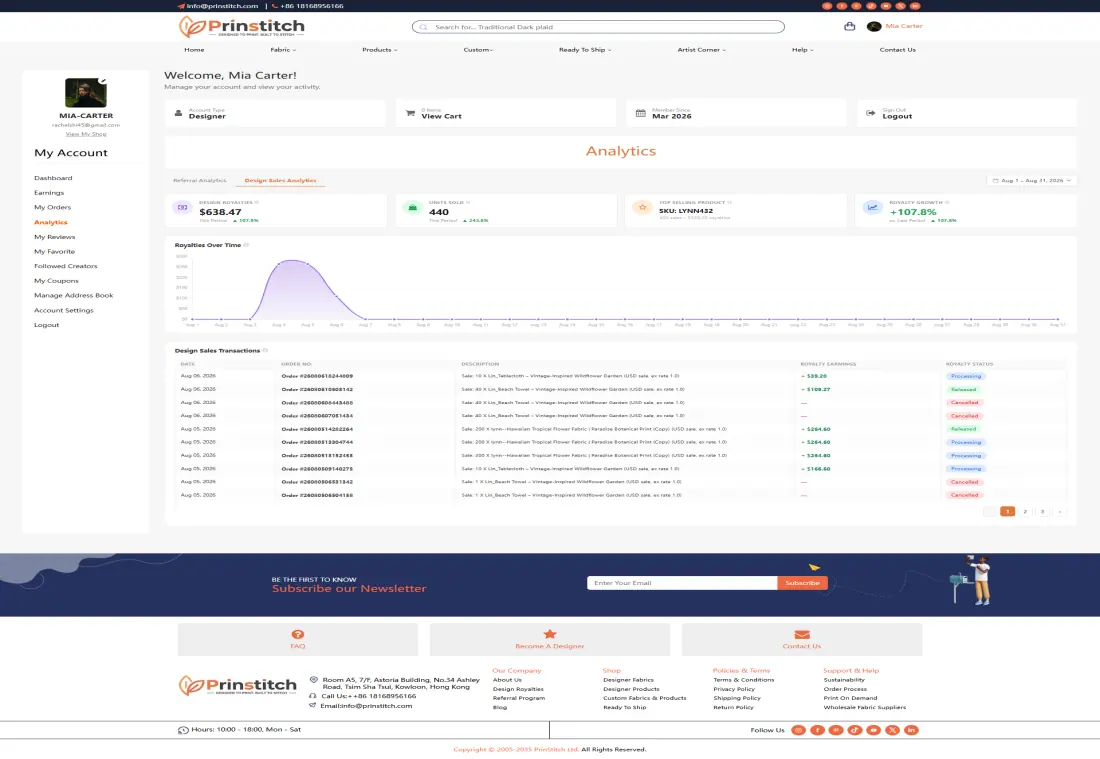Click the TikTok icon in top bar
Screen dimensions: 1100x759
point(871,6)
